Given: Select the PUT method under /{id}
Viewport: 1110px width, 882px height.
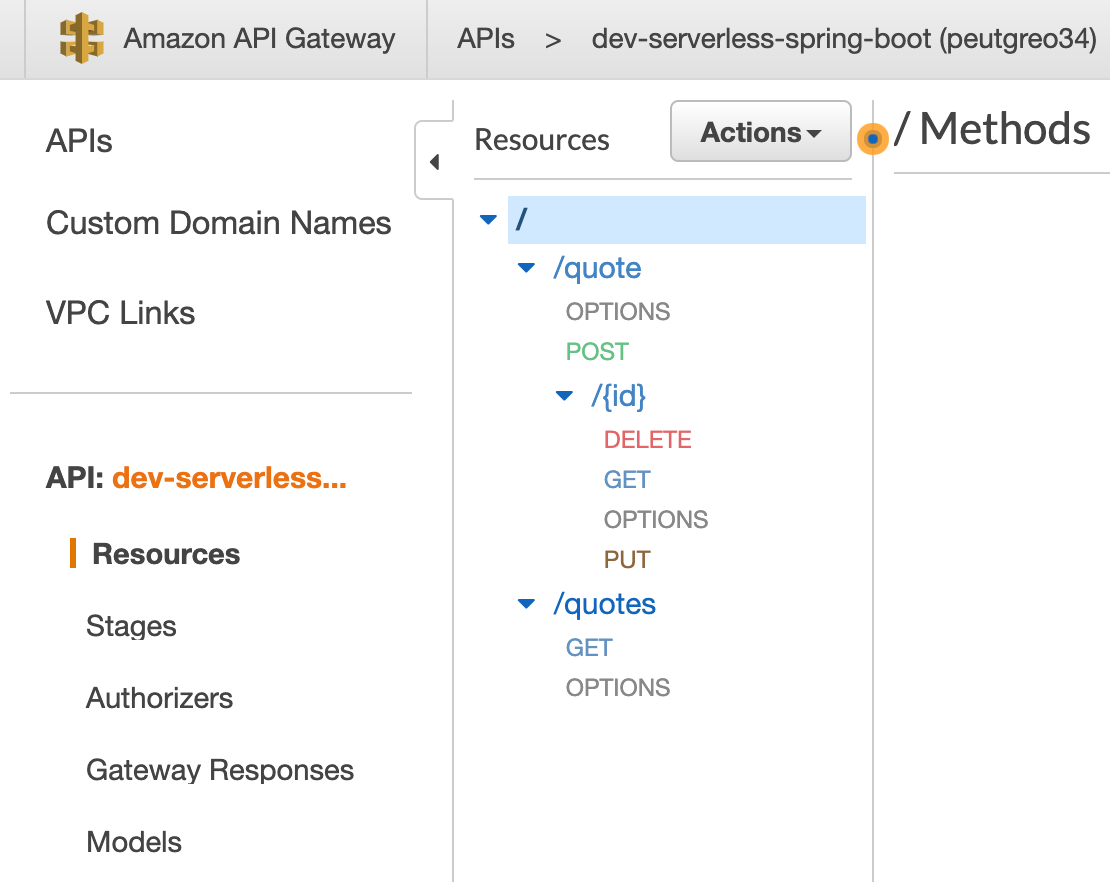Looking at the screenshot, I should coord(627,560).
